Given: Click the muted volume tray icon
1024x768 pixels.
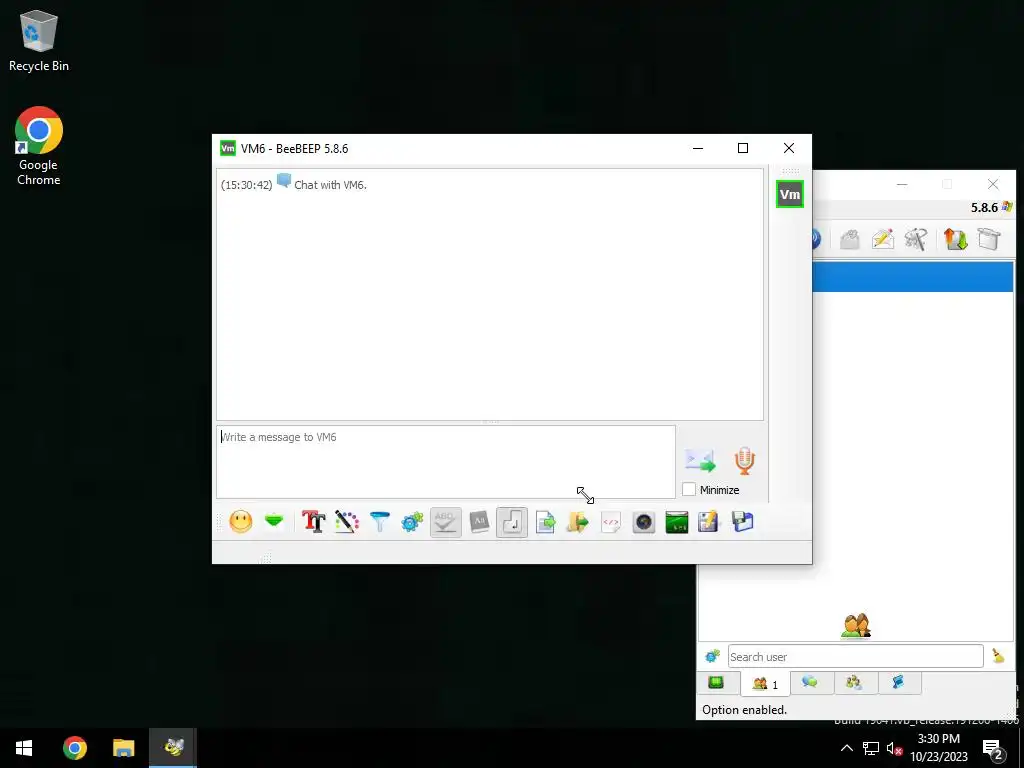Looking at the screenshot, I should (x=894, y=748).
